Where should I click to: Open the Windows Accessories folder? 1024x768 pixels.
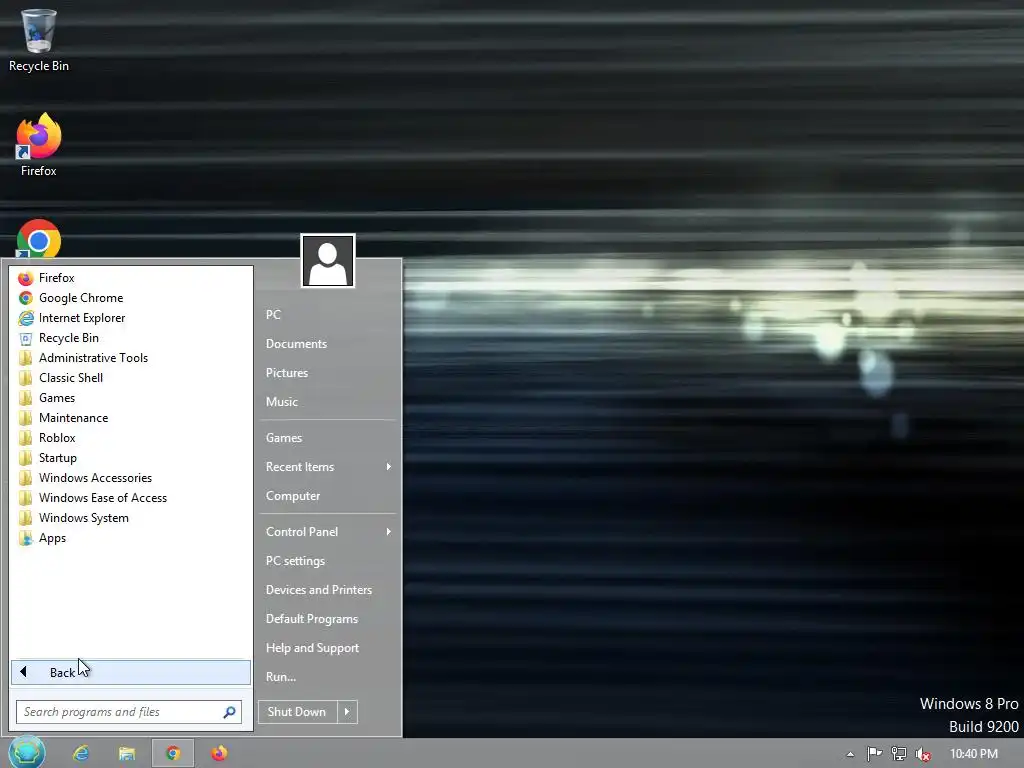tap(131, 478)
